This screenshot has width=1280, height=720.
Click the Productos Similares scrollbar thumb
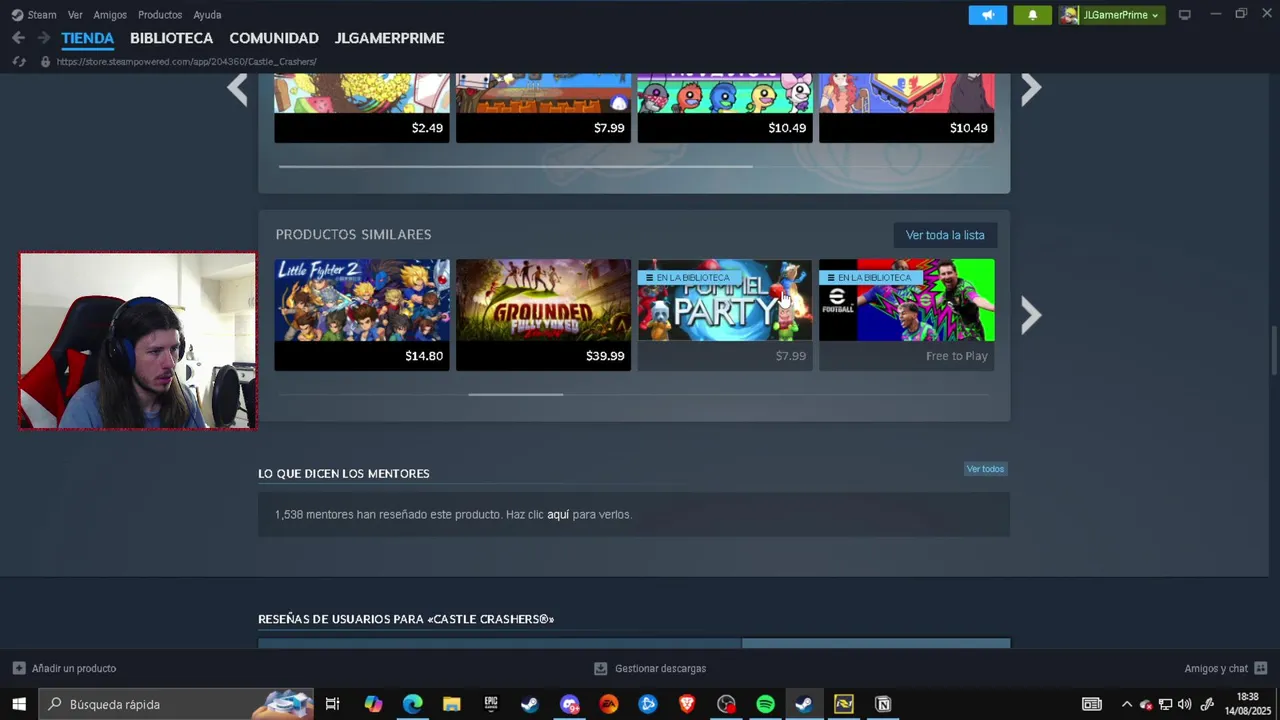[516, 394]
